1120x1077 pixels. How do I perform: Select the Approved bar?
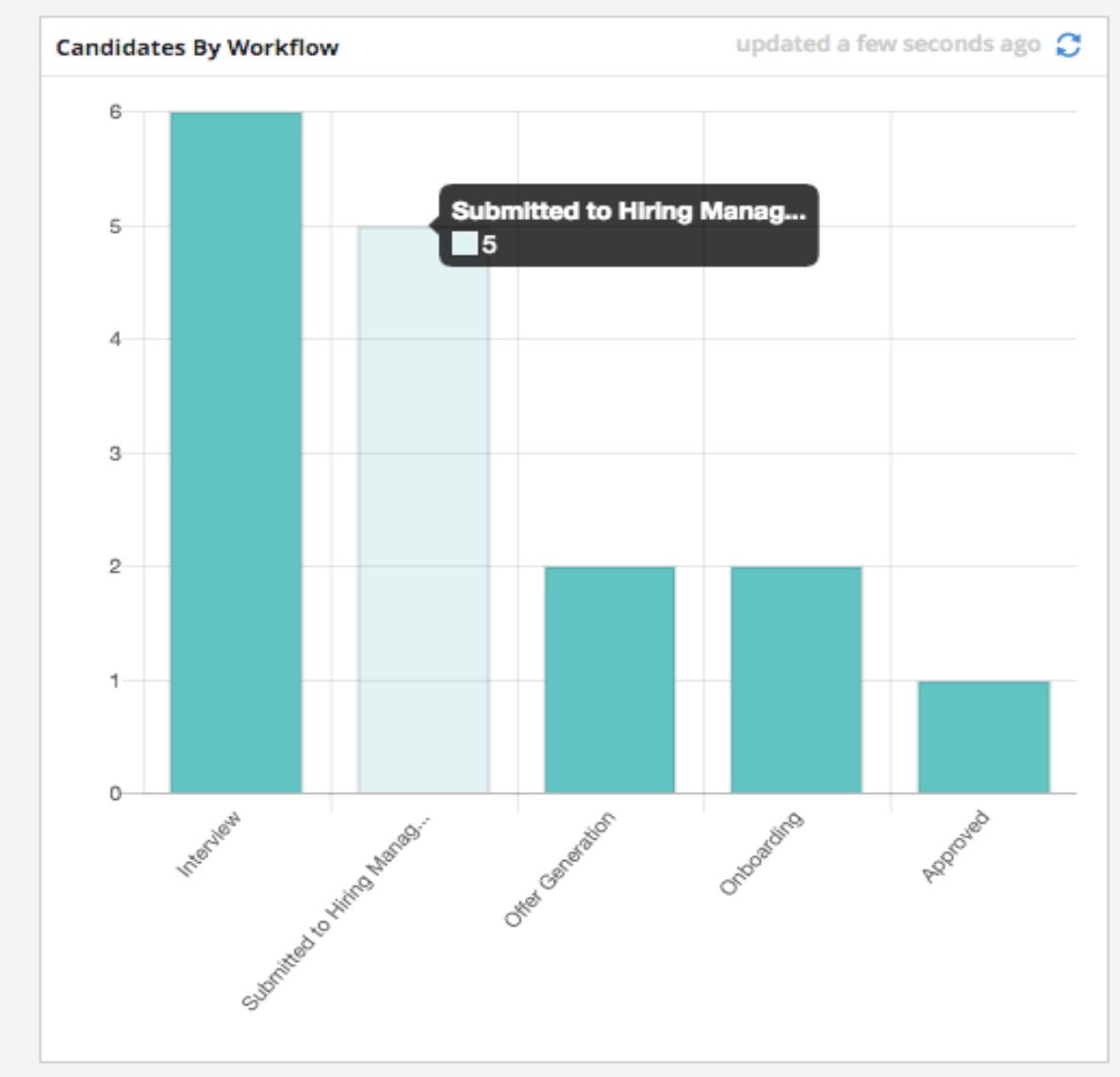[x=983, y=737]
